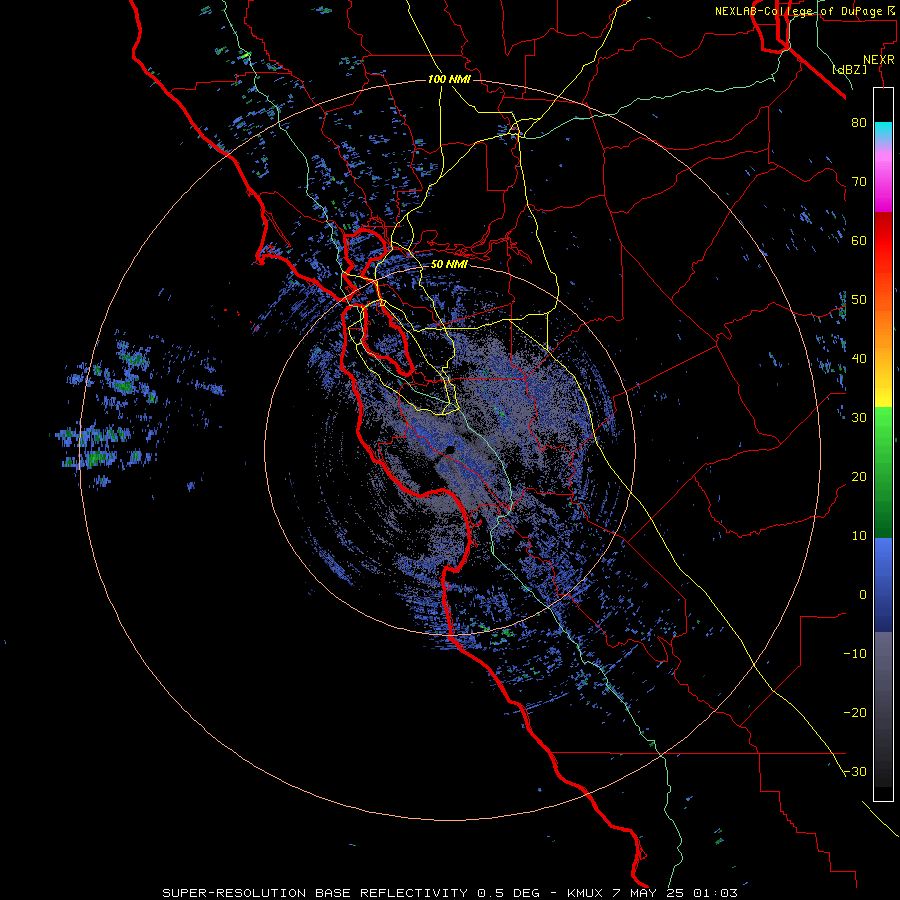Click the black radar site dot at center

(x=450, y=450)
